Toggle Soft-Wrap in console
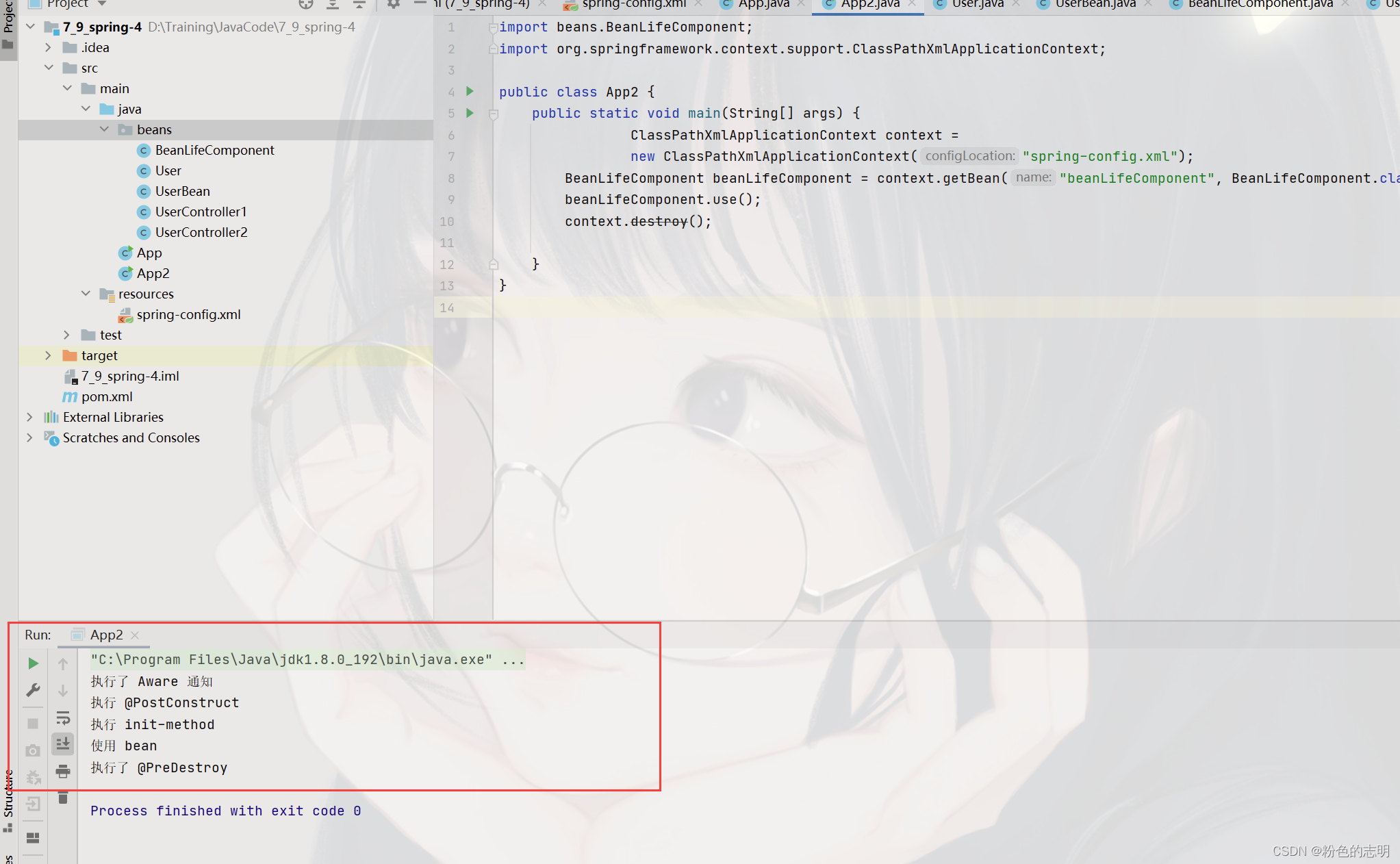 (x=63, y=717)
